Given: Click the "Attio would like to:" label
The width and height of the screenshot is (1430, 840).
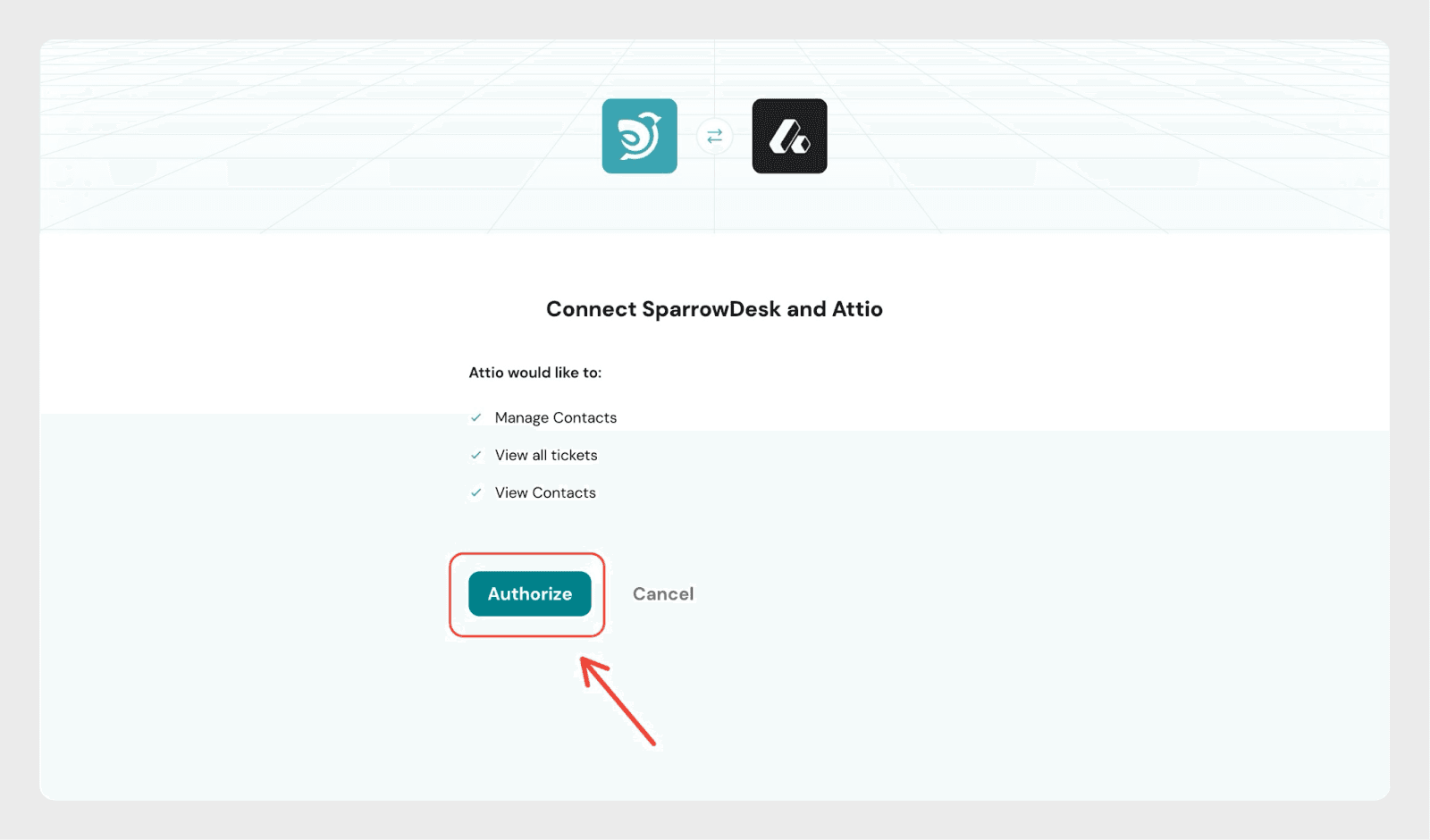Looking at the screenshot, I should 535,373.
